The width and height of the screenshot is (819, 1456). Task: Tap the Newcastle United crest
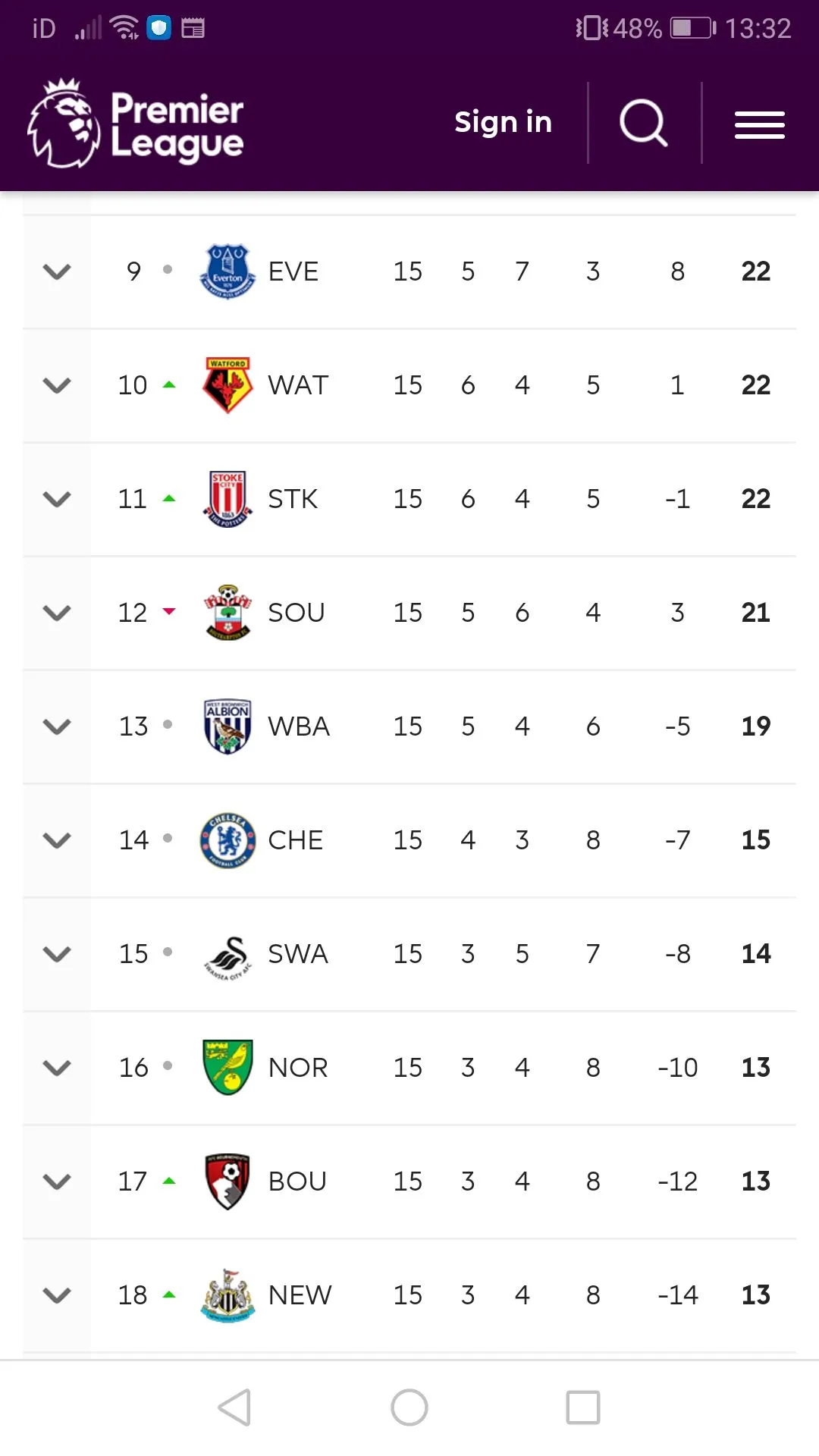[227, 1295]
